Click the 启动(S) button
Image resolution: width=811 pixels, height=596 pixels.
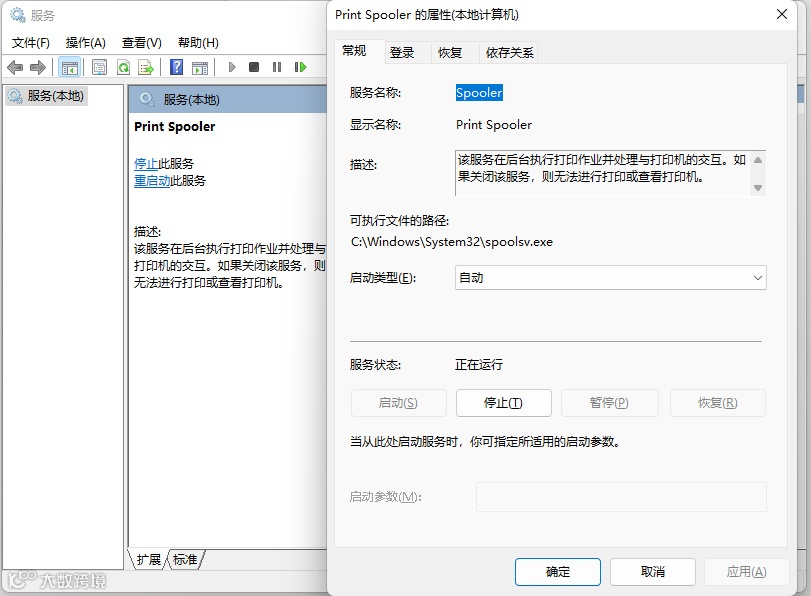coord(398,403)
